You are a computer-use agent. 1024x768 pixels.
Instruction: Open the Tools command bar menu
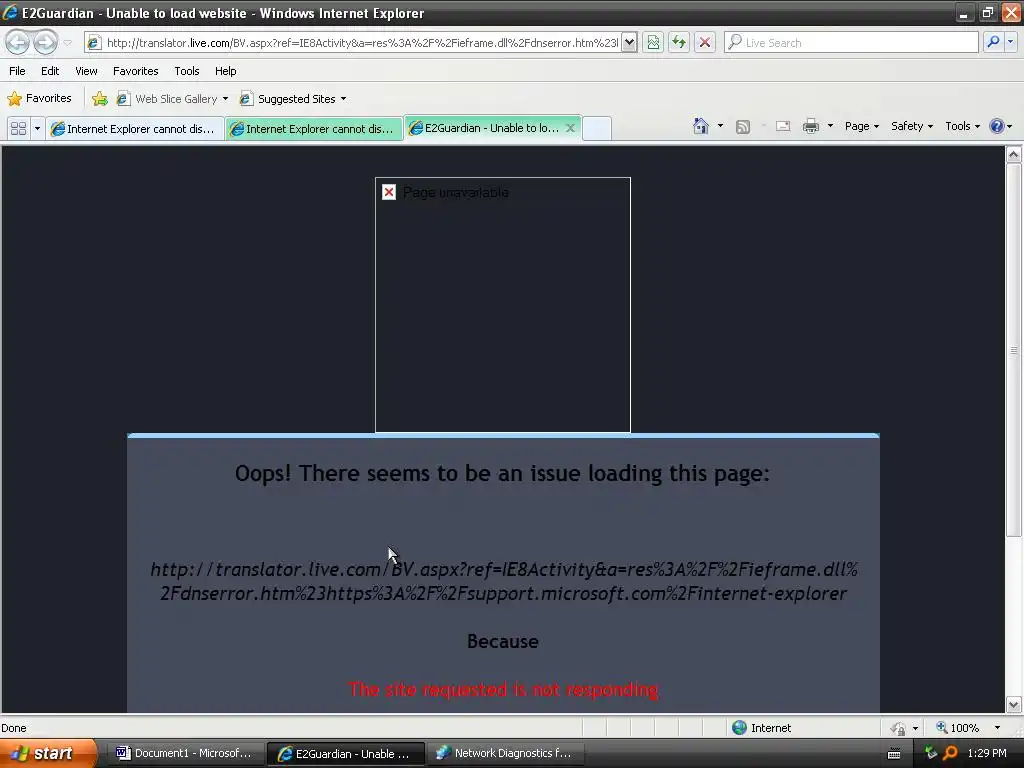coord(963,127)
